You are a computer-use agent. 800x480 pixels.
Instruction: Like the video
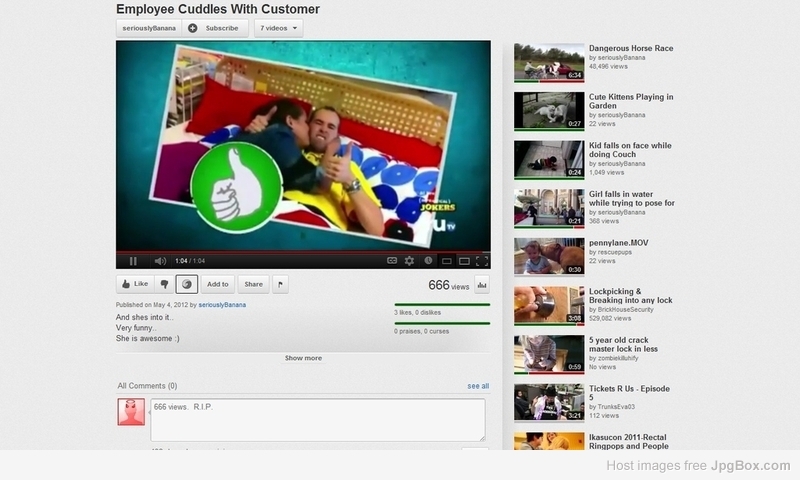pos(134,284)
